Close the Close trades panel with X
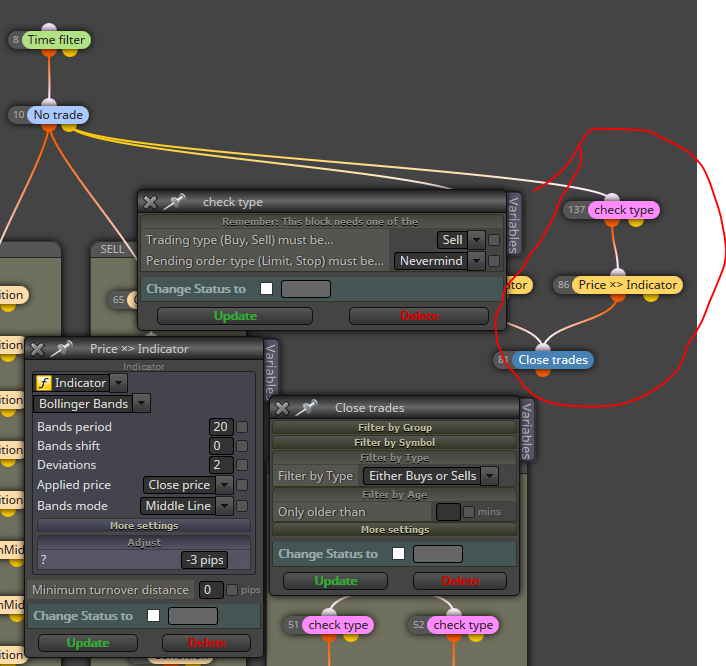 click(282, 408)
